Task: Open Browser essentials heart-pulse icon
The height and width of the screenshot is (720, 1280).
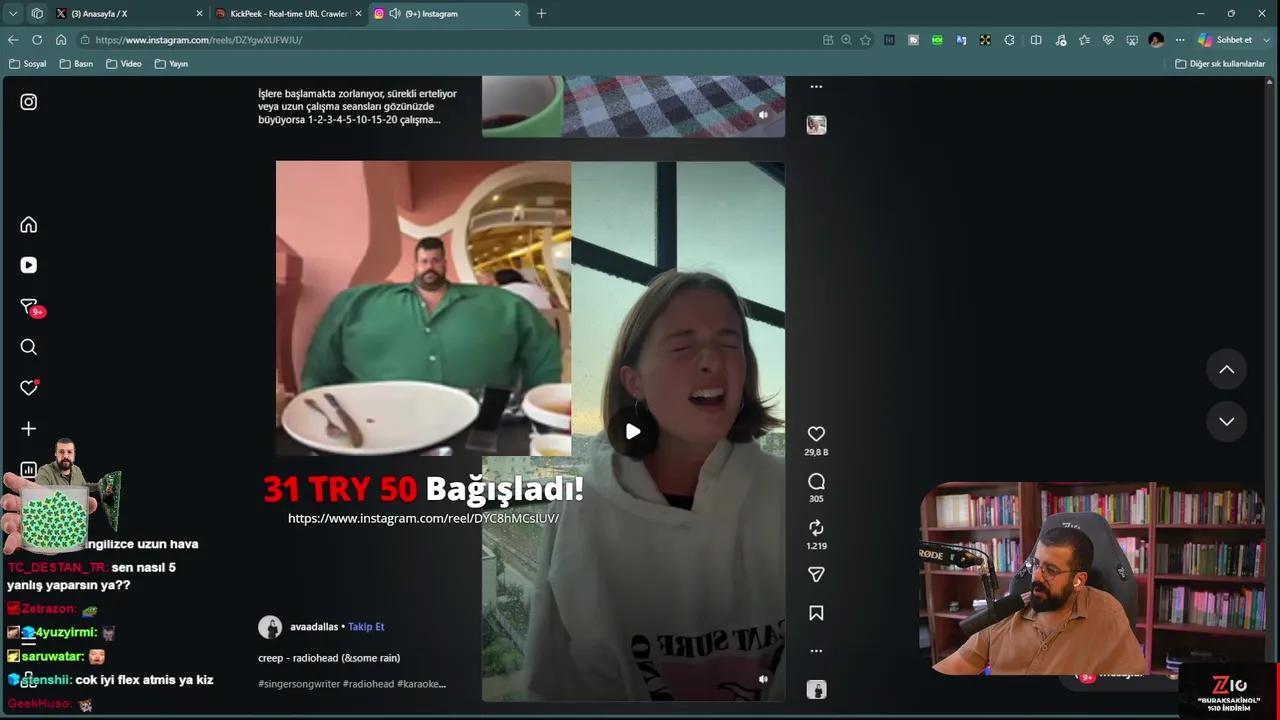Action: click(1108, 40)
